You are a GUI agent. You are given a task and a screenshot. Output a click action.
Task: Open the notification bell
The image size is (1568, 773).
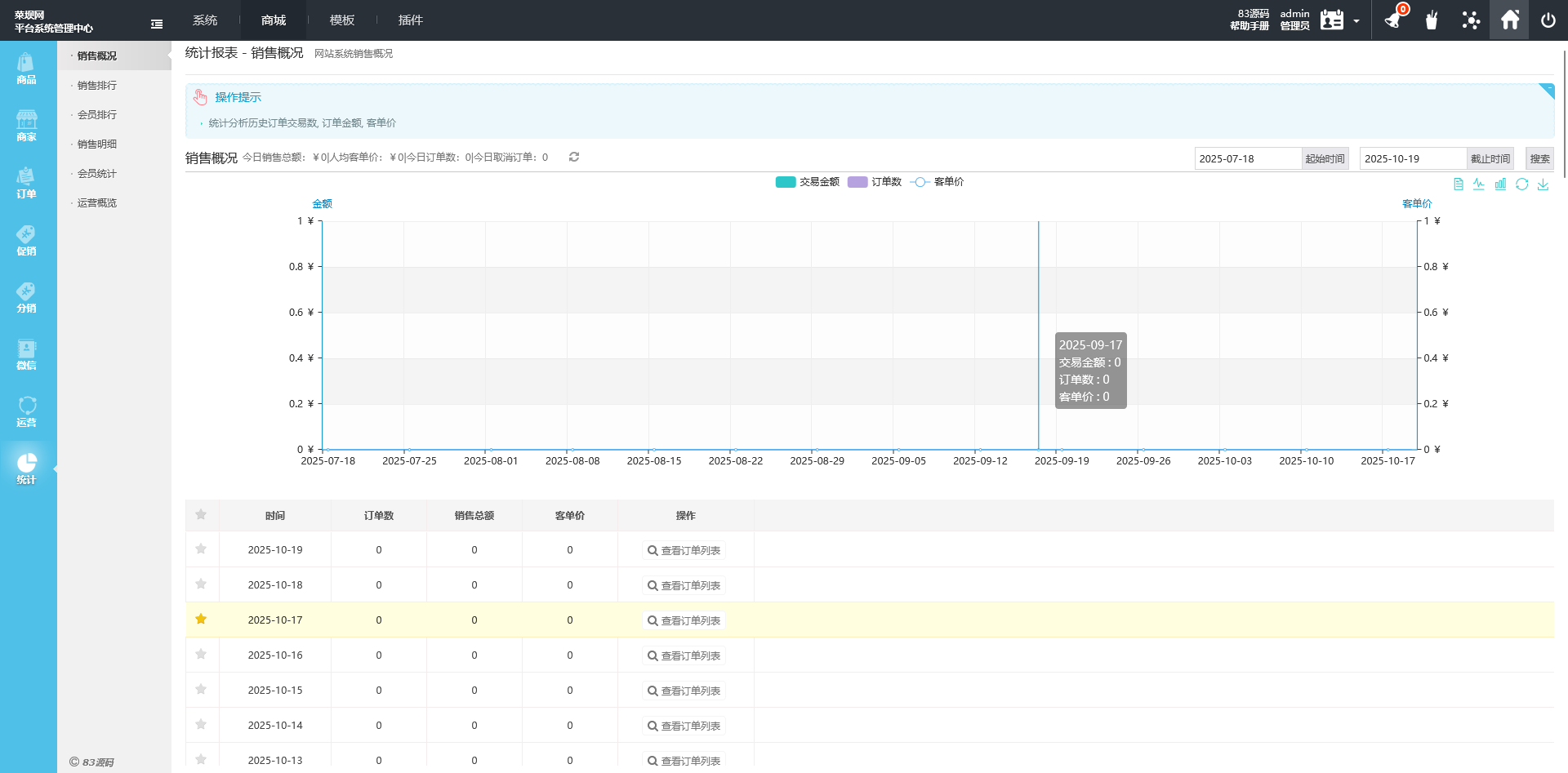point(1393,20)
